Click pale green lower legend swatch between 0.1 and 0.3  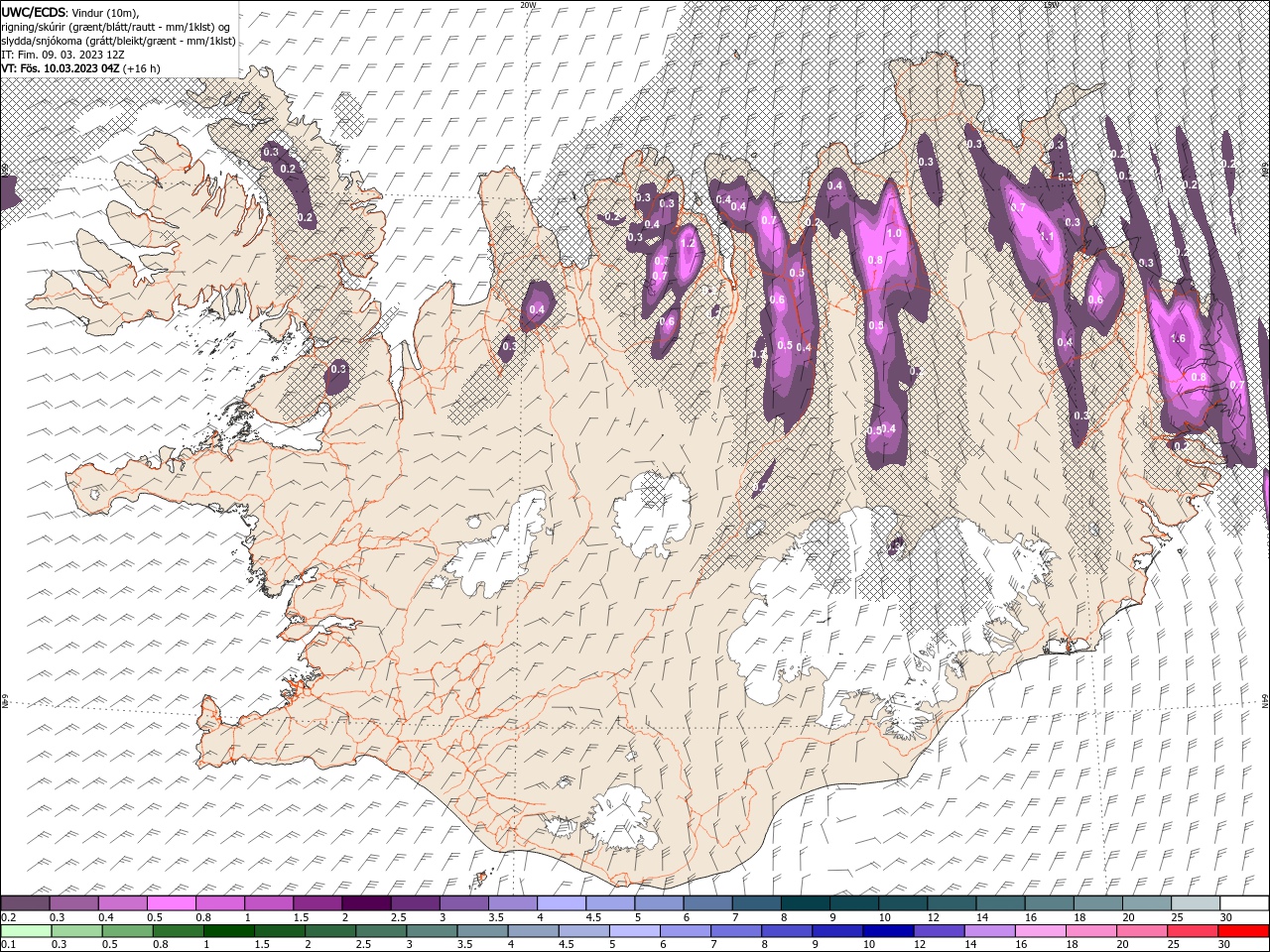point(26,931)
